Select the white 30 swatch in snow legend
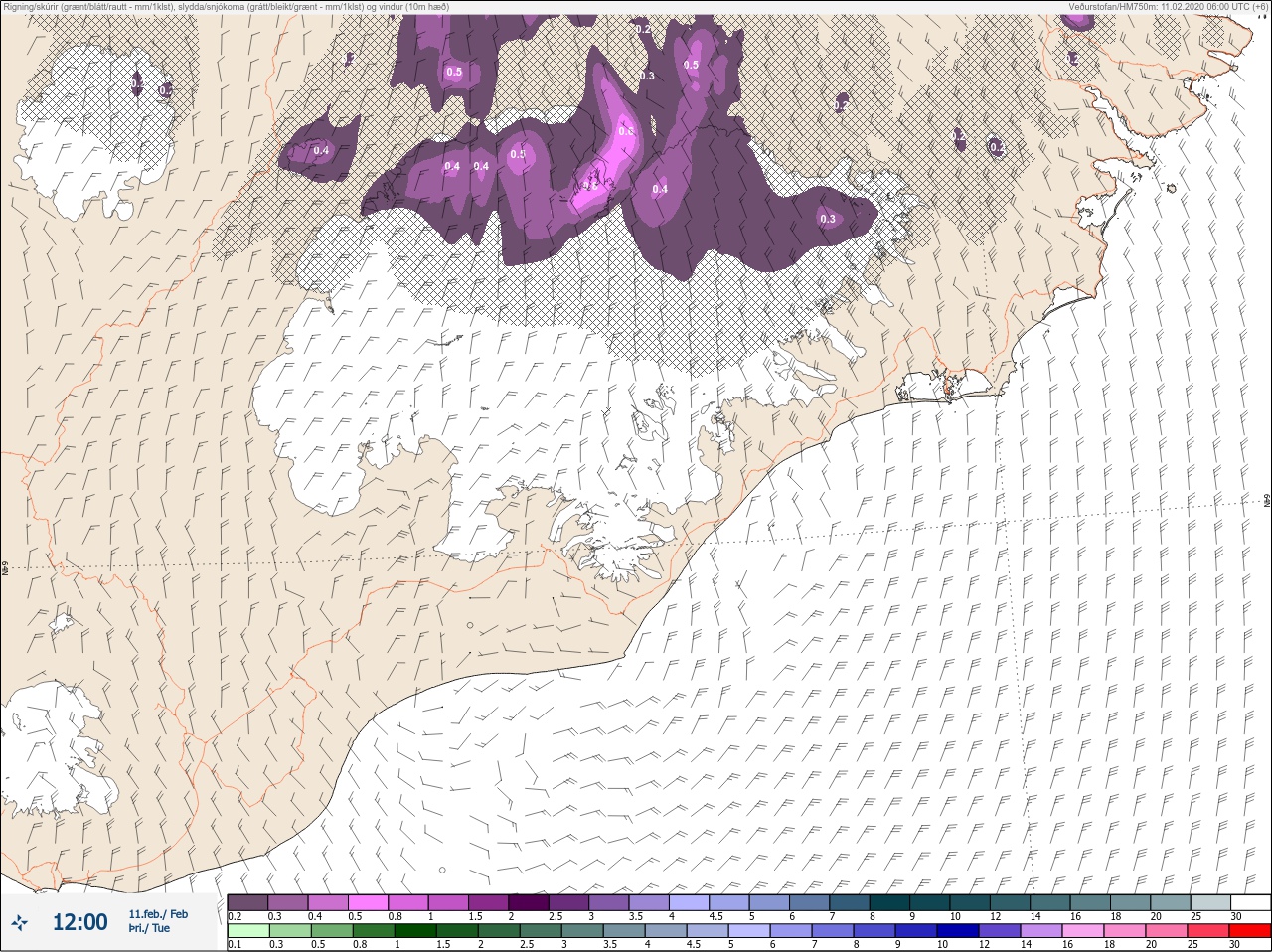1272x952 pixels. tap(1250, 902)
